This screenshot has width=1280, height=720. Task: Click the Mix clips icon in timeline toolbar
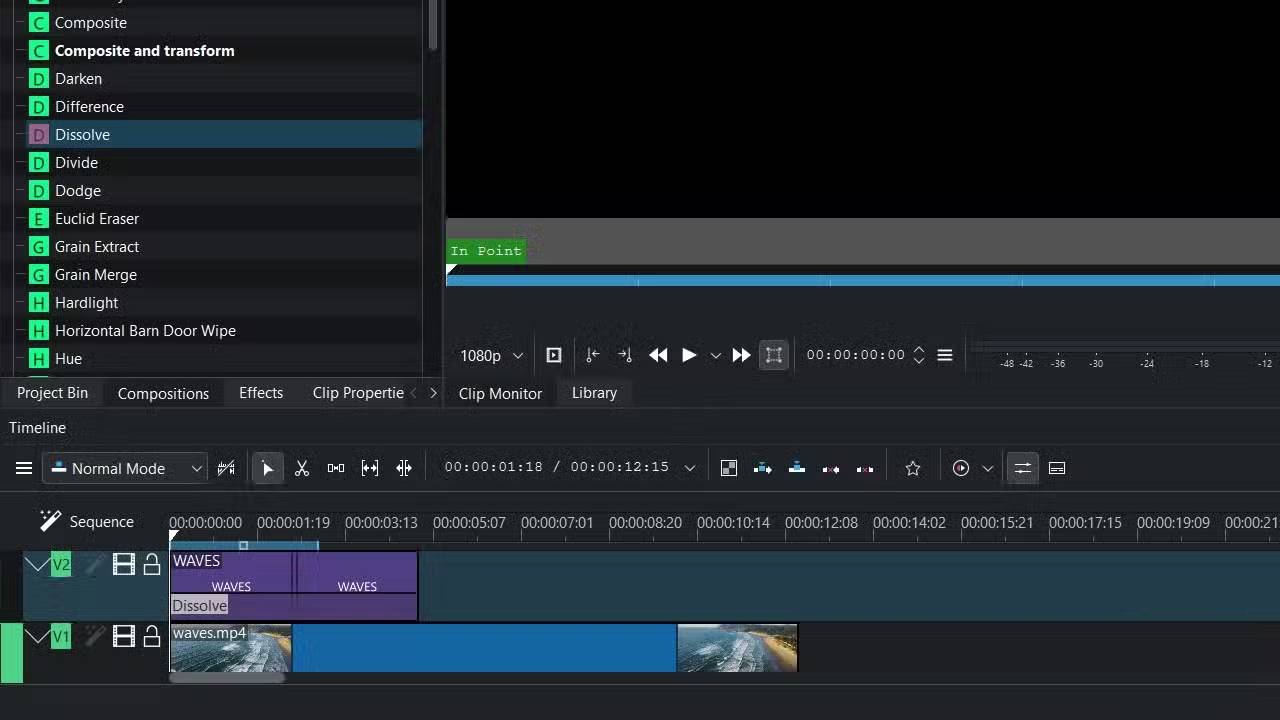(729, 468)
